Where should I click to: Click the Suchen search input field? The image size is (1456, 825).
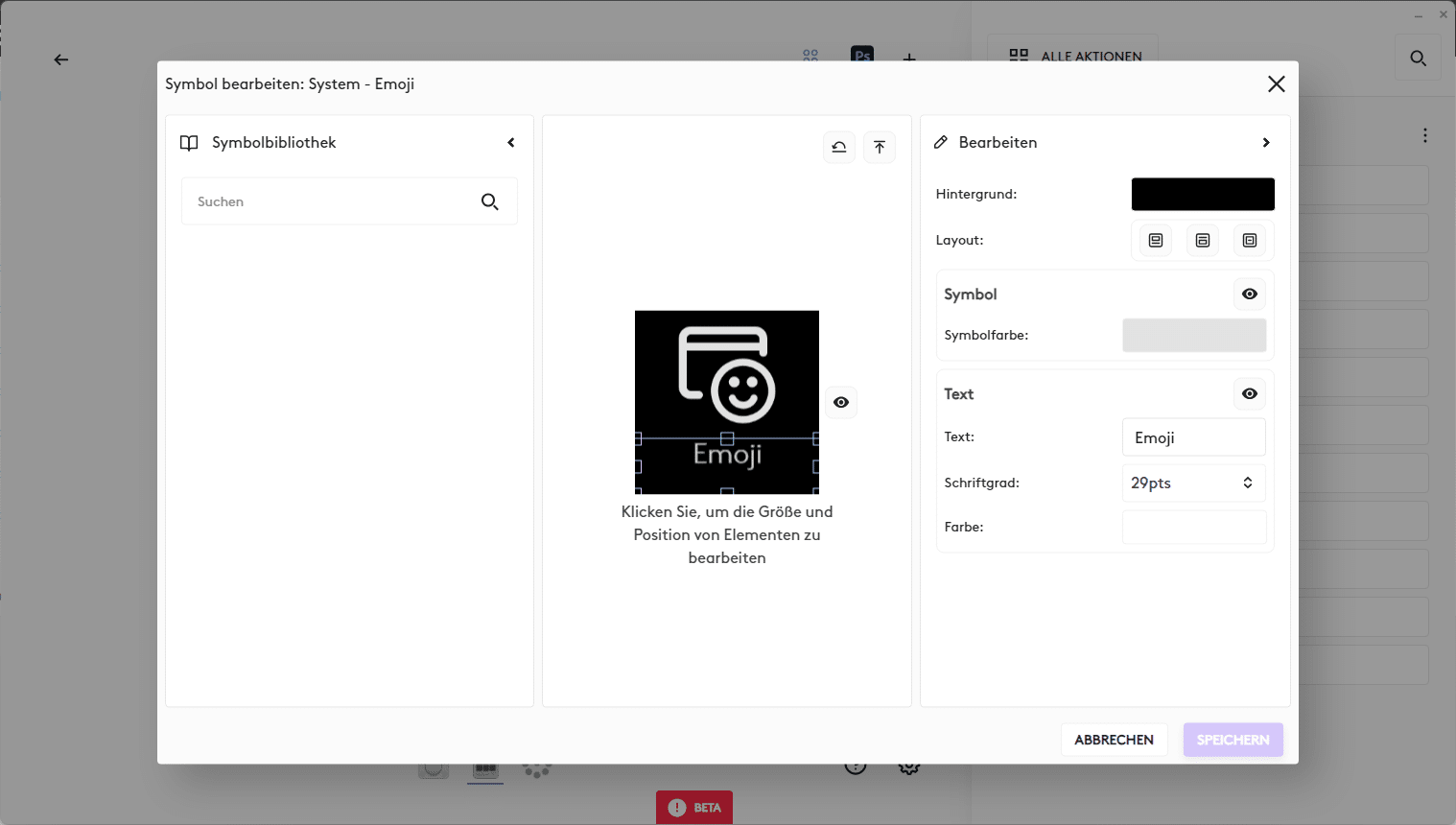[x=331, y=201]
